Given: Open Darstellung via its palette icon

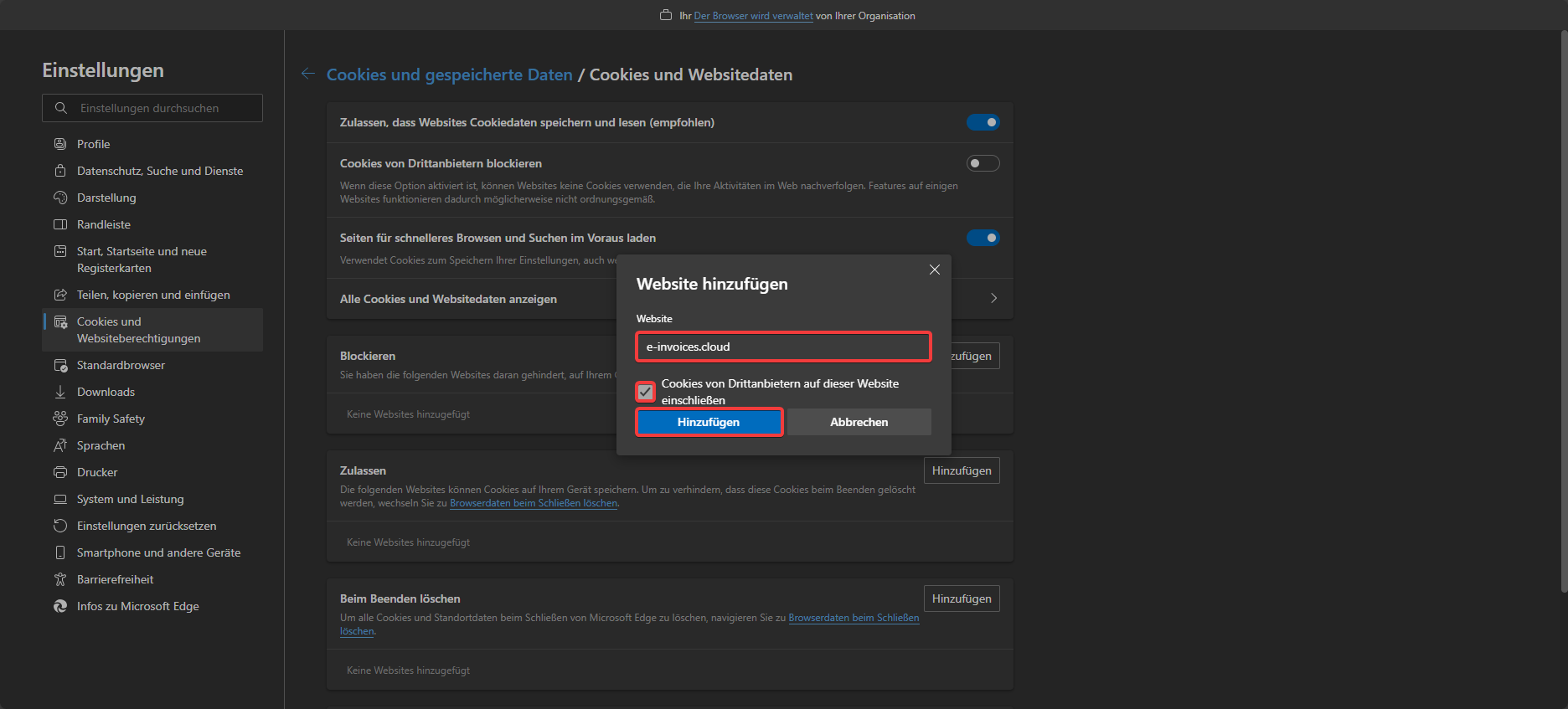Looking at the screenshot, I should pyautogui.click(x=60, y=198).
